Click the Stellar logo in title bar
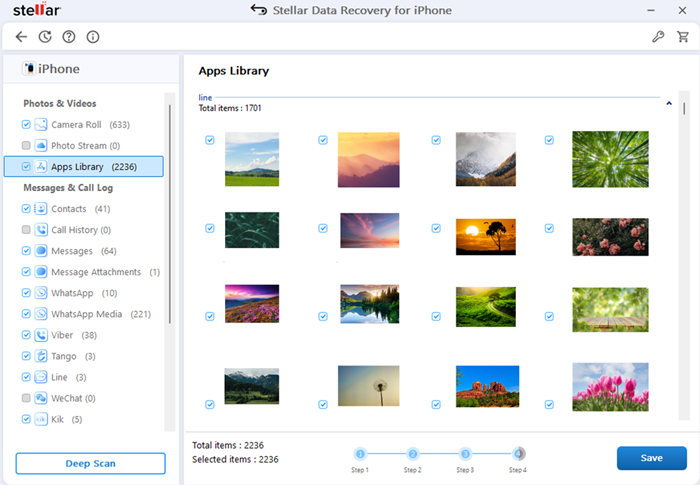Screen dimensions: 700x485 pyautogui.click(x=37, y=9)
